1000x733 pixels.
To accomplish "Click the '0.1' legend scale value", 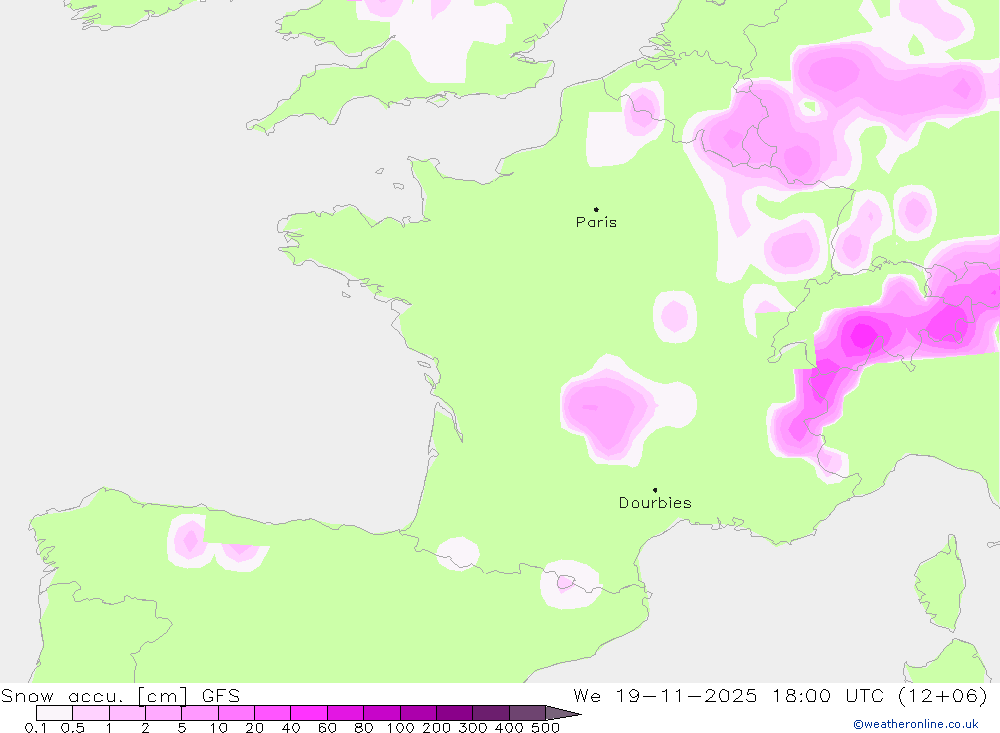I will tap(36, 728).
